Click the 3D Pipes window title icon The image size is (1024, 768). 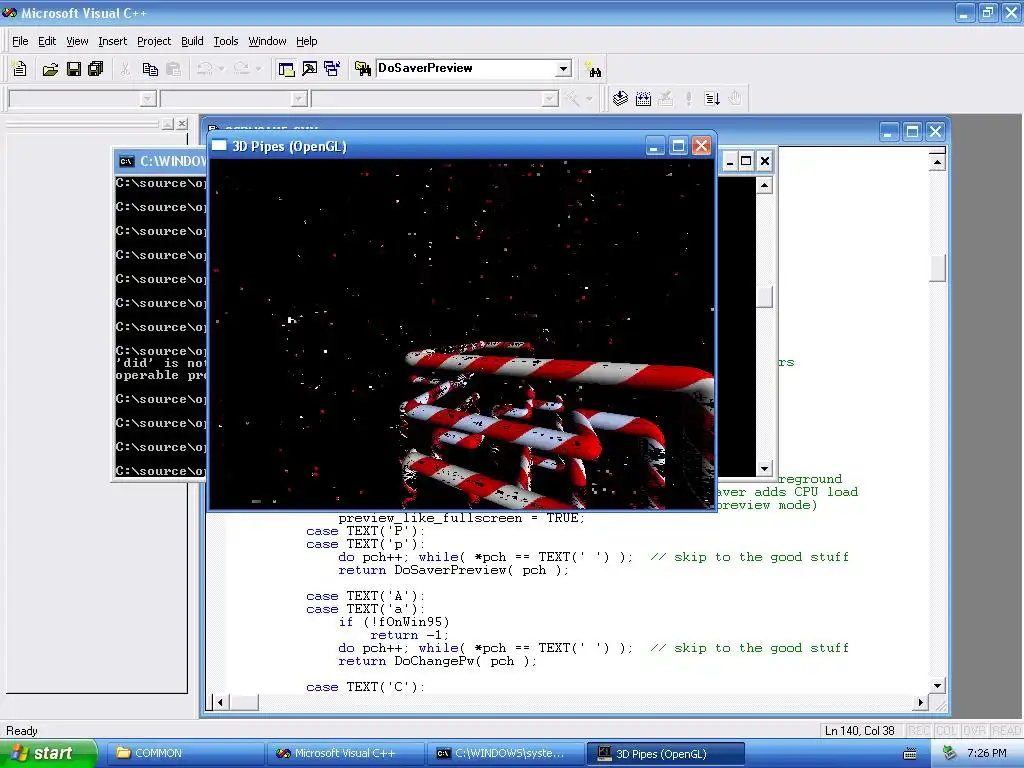point(219,146)
